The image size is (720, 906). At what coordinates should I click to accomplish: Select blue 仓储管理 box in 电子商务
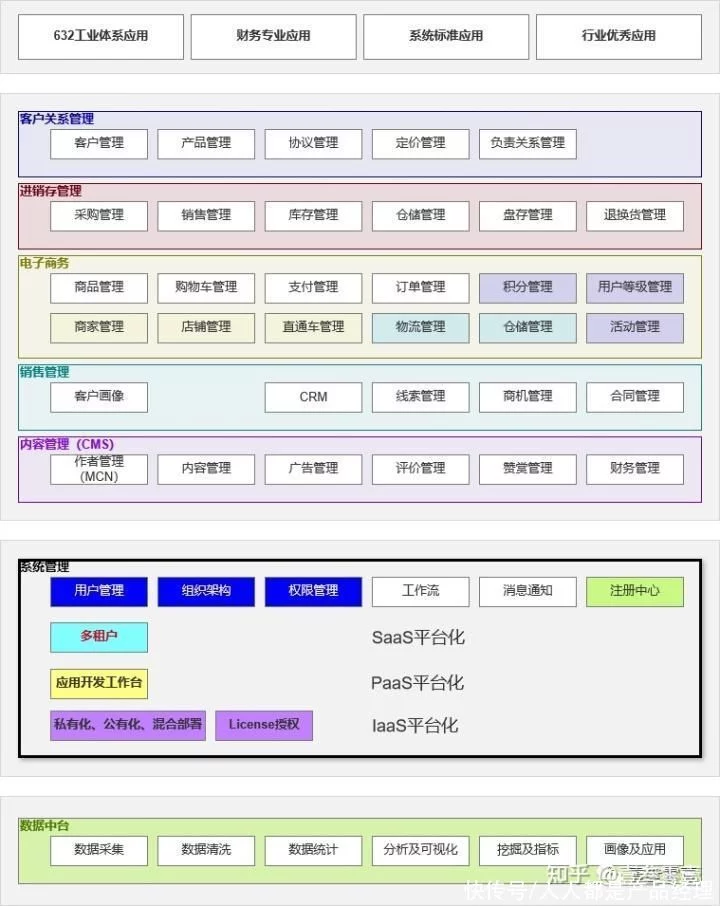point(528,328)
